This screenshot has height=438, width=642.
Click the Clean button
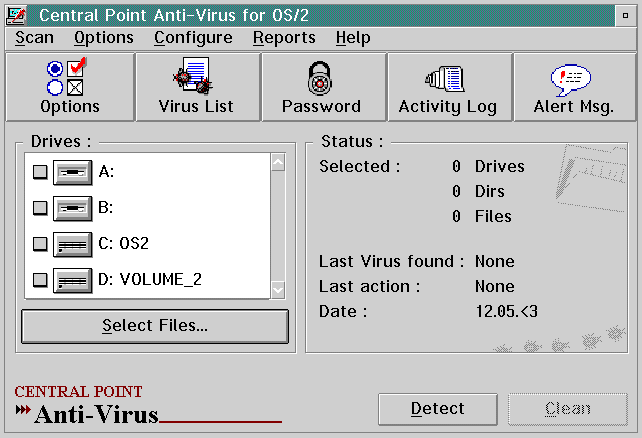click(568, 409)
